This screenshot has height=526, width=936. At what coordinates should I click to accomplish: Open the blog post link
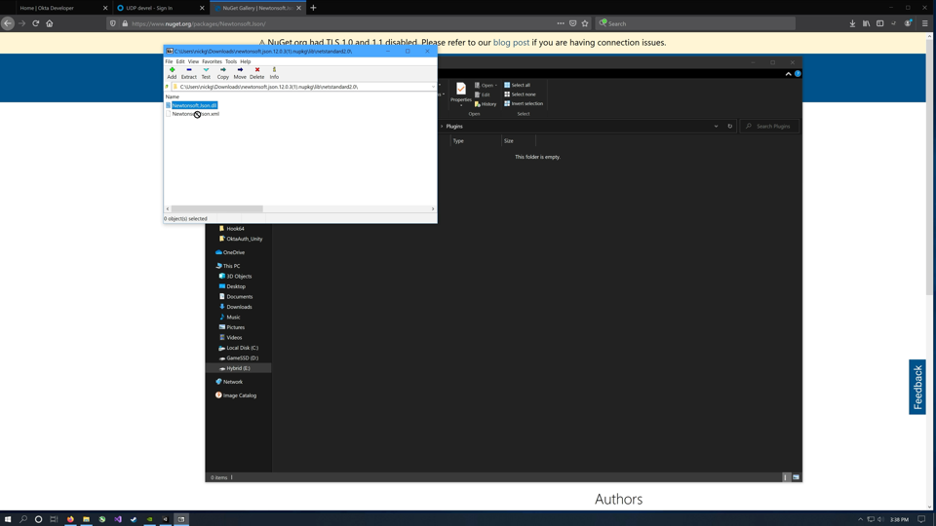point(511,43)
